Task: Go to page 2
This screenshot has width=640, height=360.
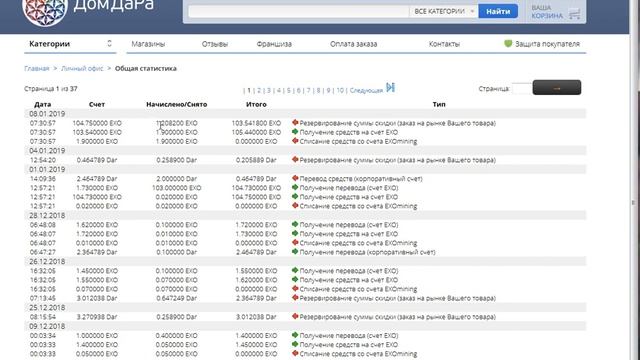Action: [259, 90]
